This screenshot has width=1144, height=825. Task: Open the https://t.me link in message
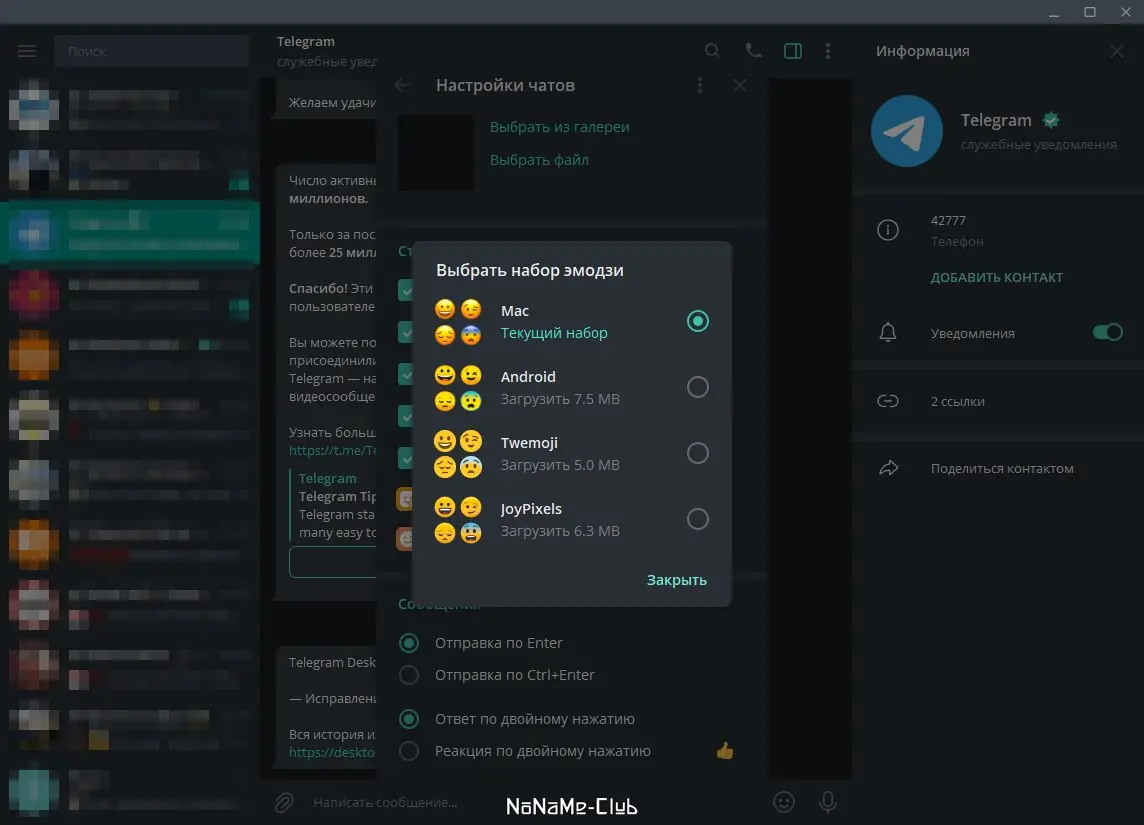[332, 450]
